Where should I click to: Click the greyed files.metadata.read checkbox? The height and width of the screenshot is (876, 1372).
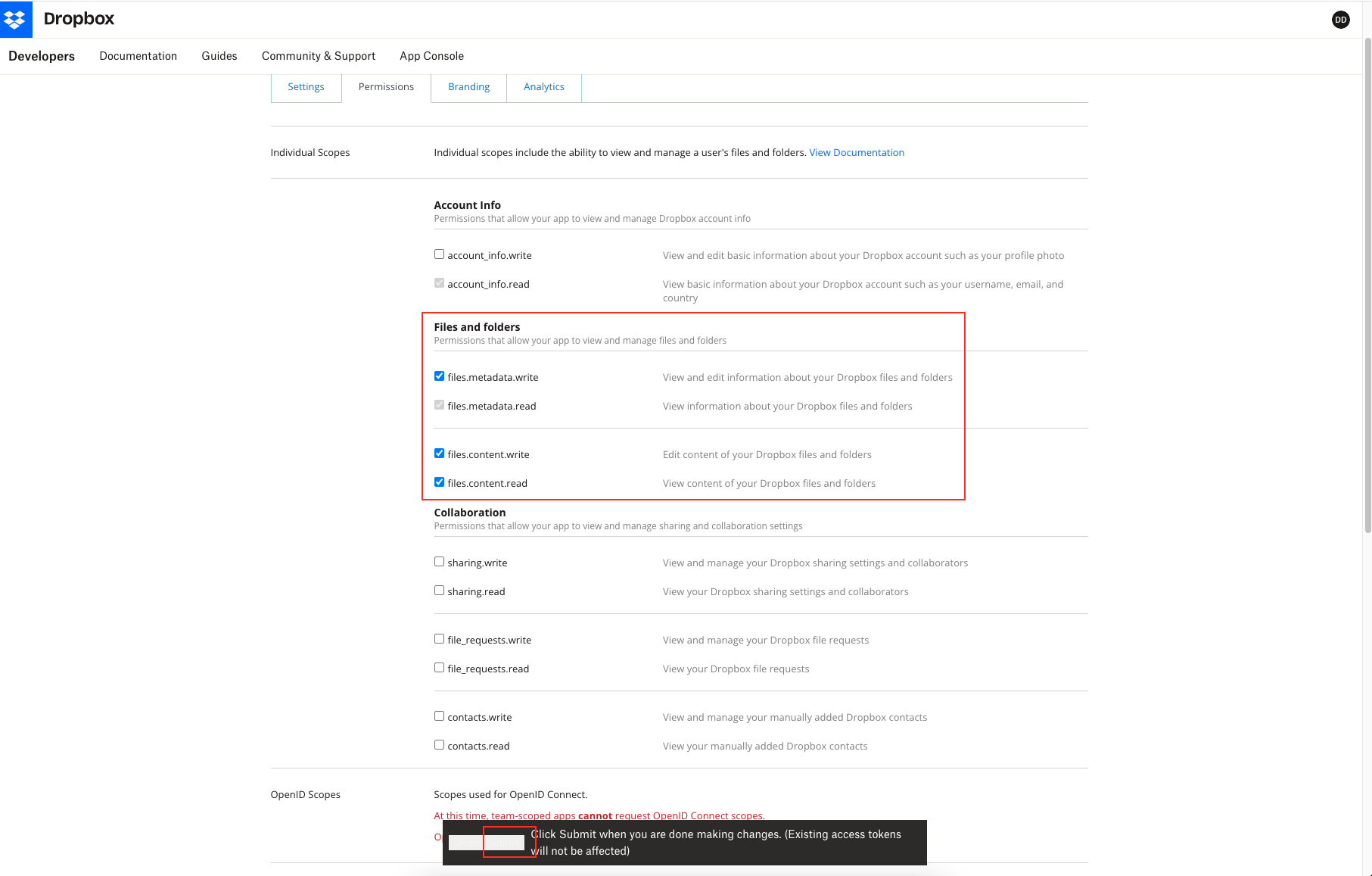pos(439,405)
